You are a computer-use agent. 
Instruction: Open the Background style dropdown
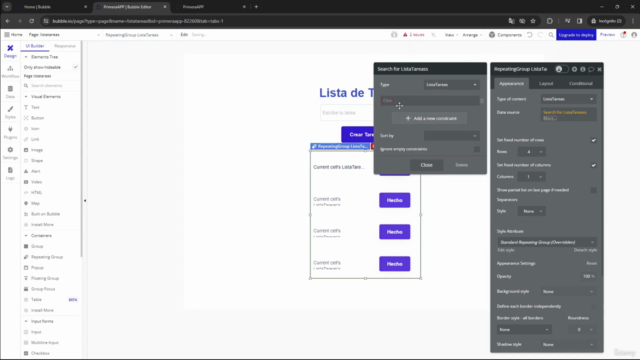tap(568, 291)
